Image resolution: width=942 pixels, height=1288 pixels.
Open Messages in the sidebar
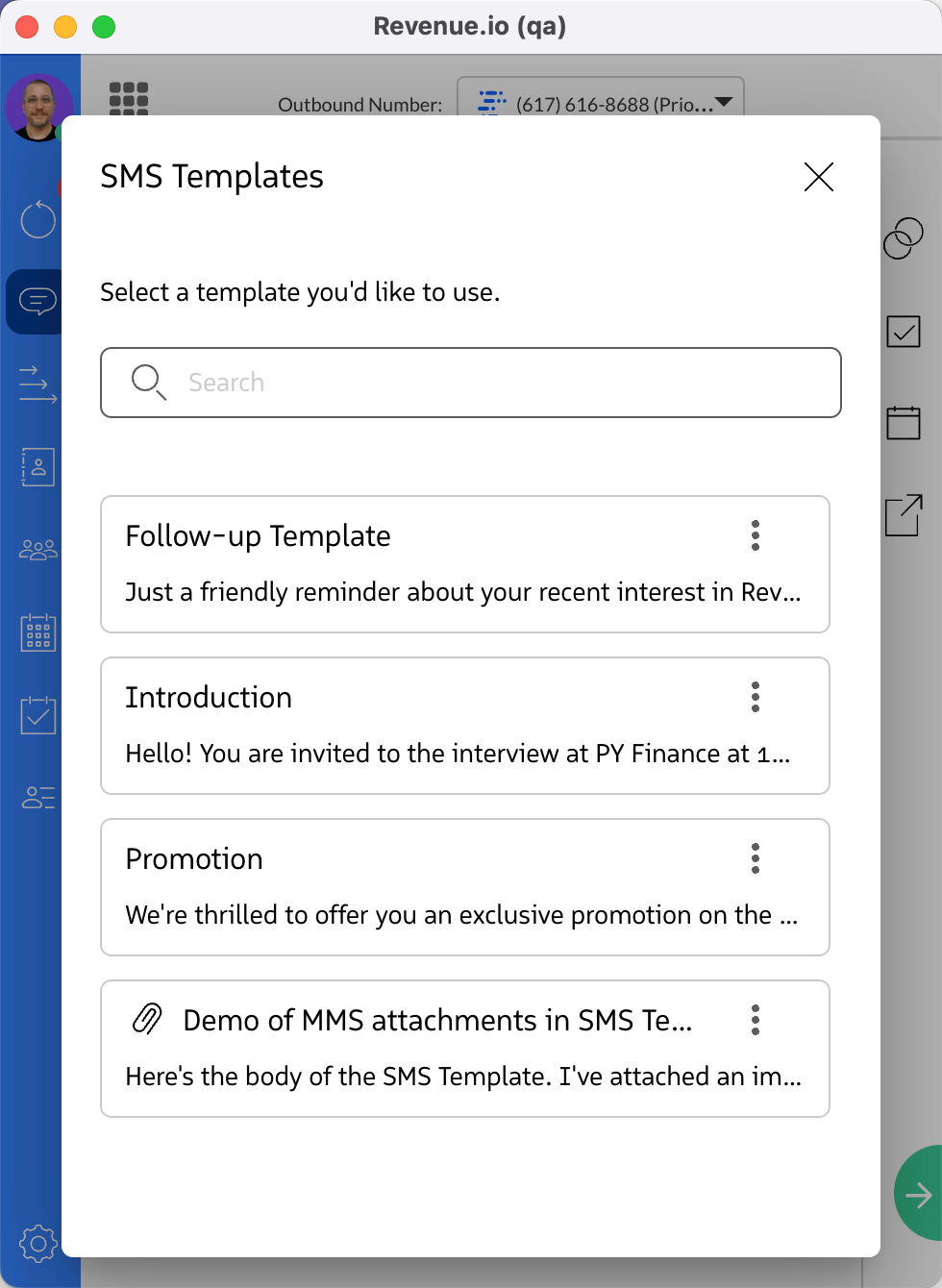tap(37, 302)
